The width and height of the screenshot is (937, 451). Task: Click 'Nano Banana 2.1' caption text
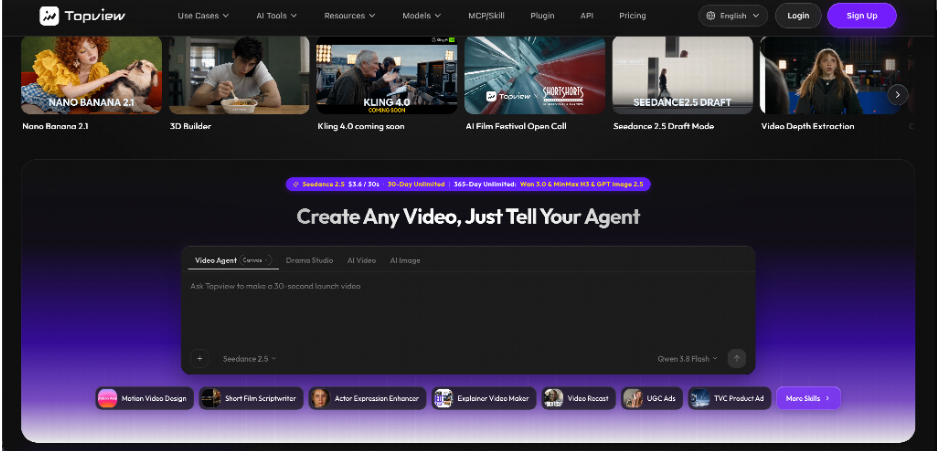pyautogui.click(x=55, y=127)
